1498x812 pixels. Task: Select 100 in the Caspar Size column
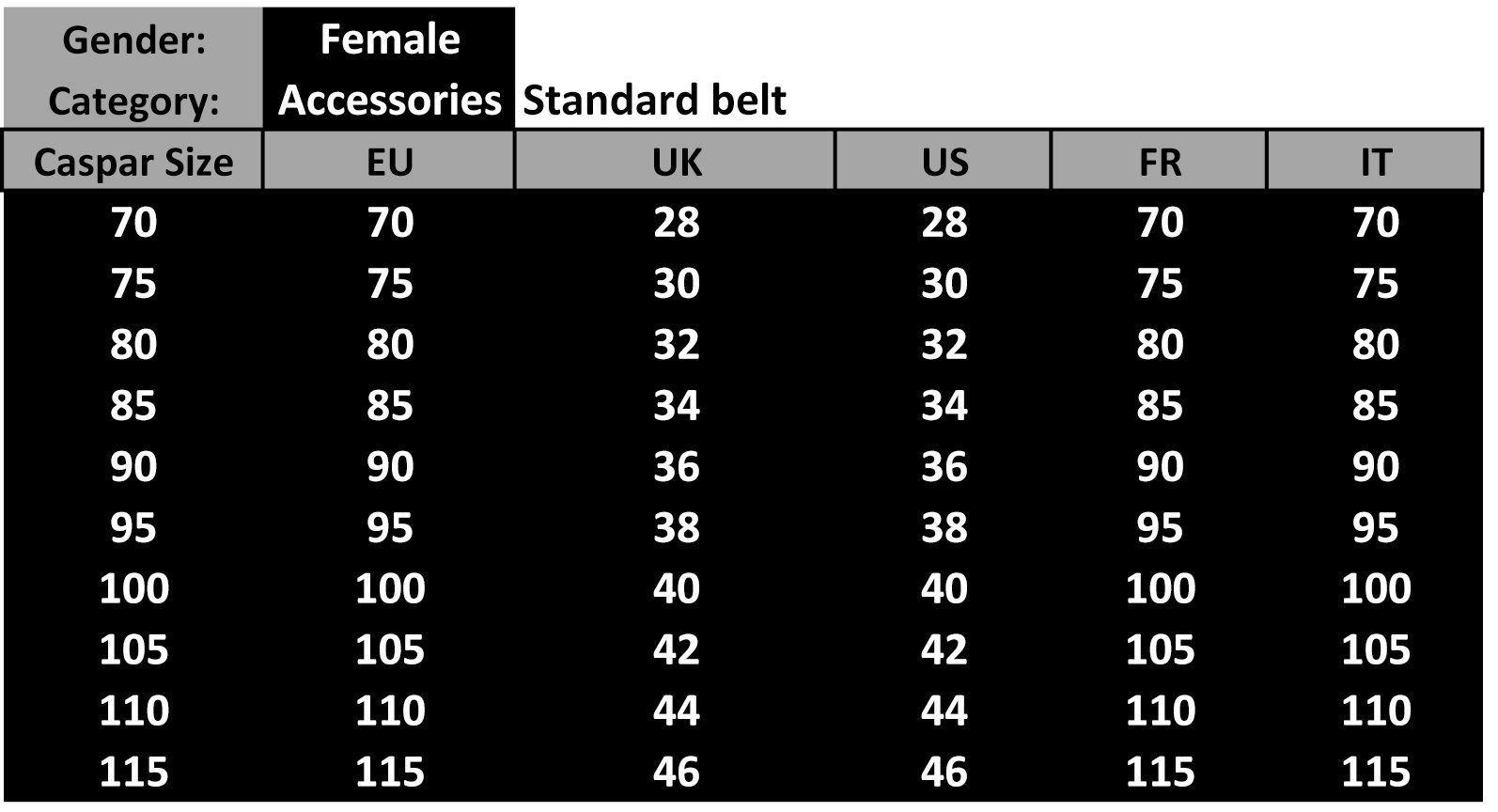[x=133, y=588]
